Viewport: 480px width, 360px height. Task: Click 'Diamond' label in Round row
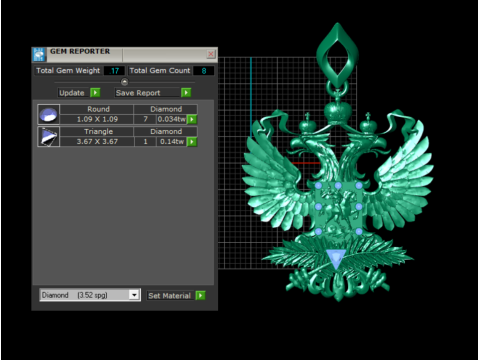tap(166, 109)
